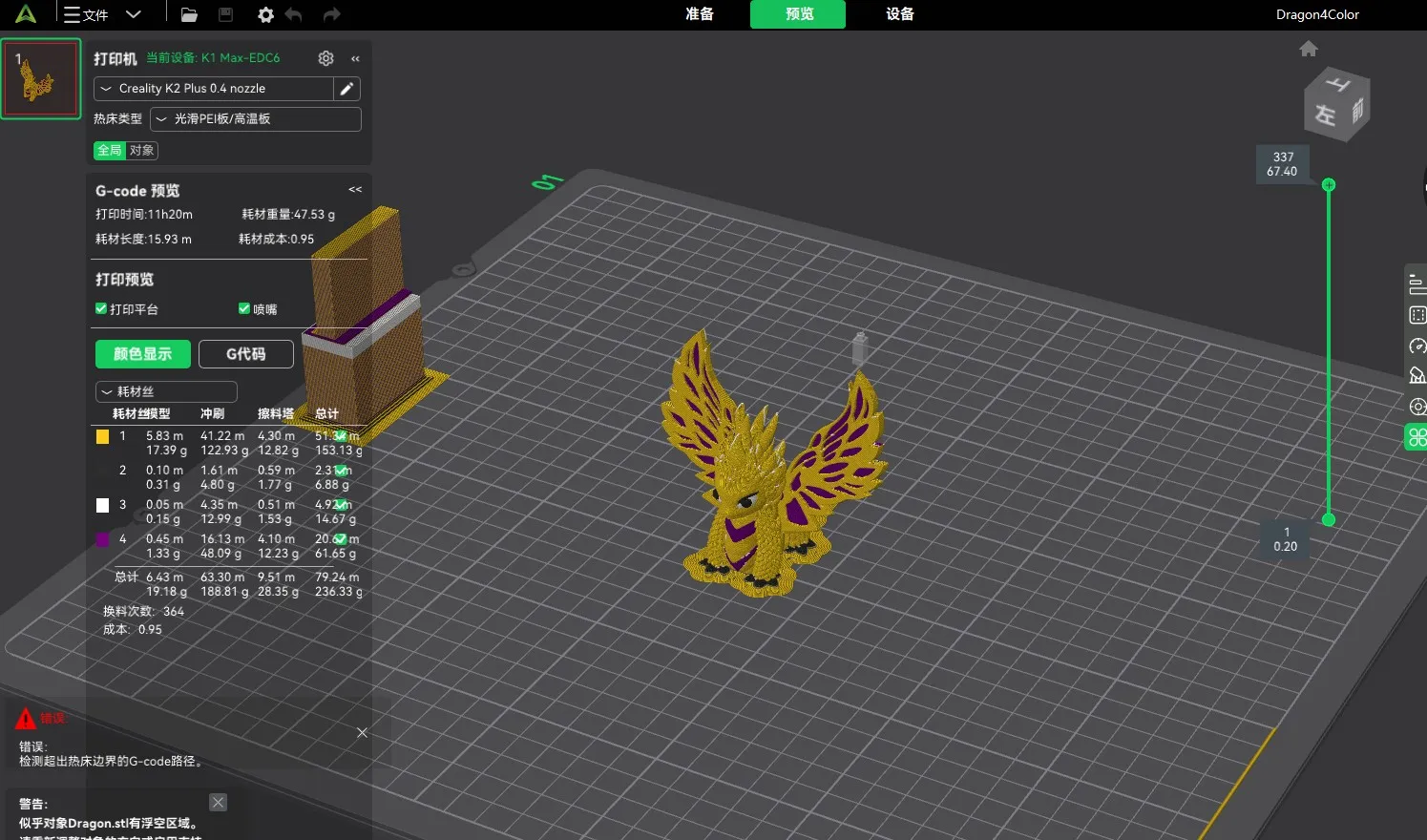Click yellow swatch of filament 1
The height and width of the screenshot is (840, 1427).
[x=102, y=436]
